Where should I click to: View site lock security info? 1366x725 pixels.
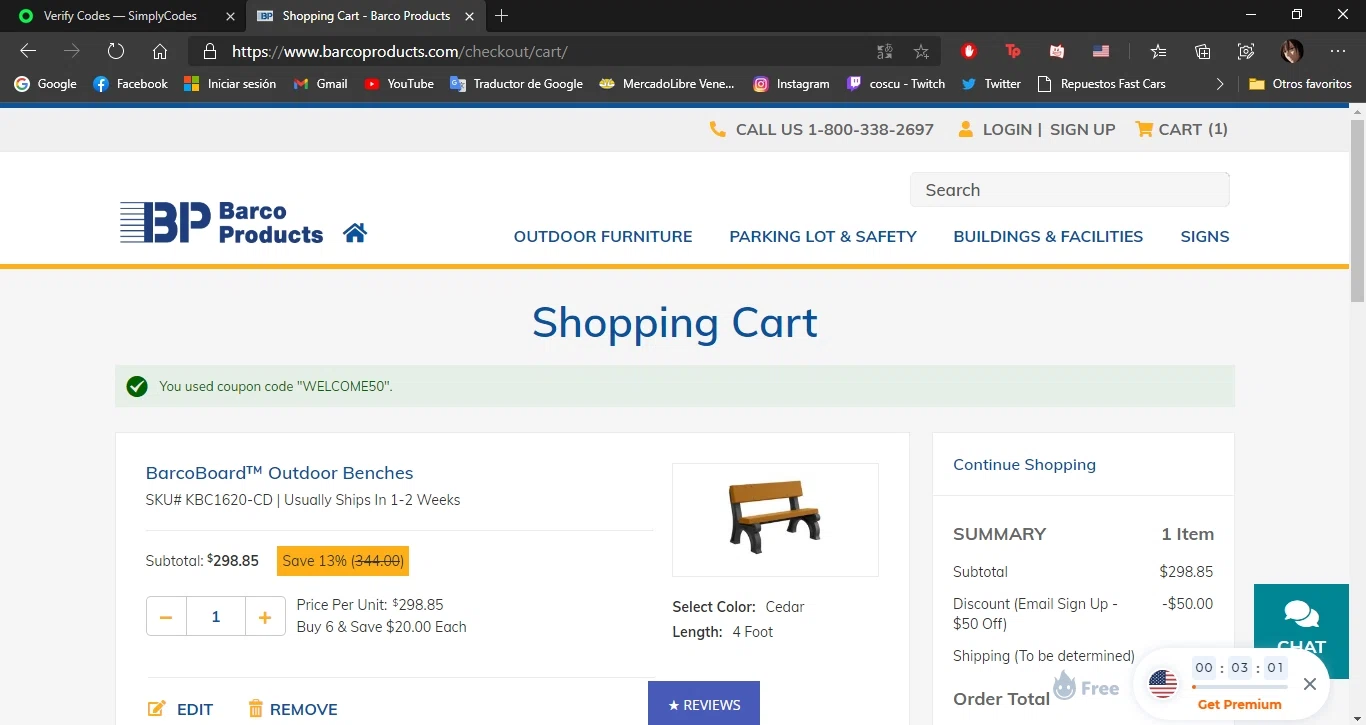pos(209,51)
